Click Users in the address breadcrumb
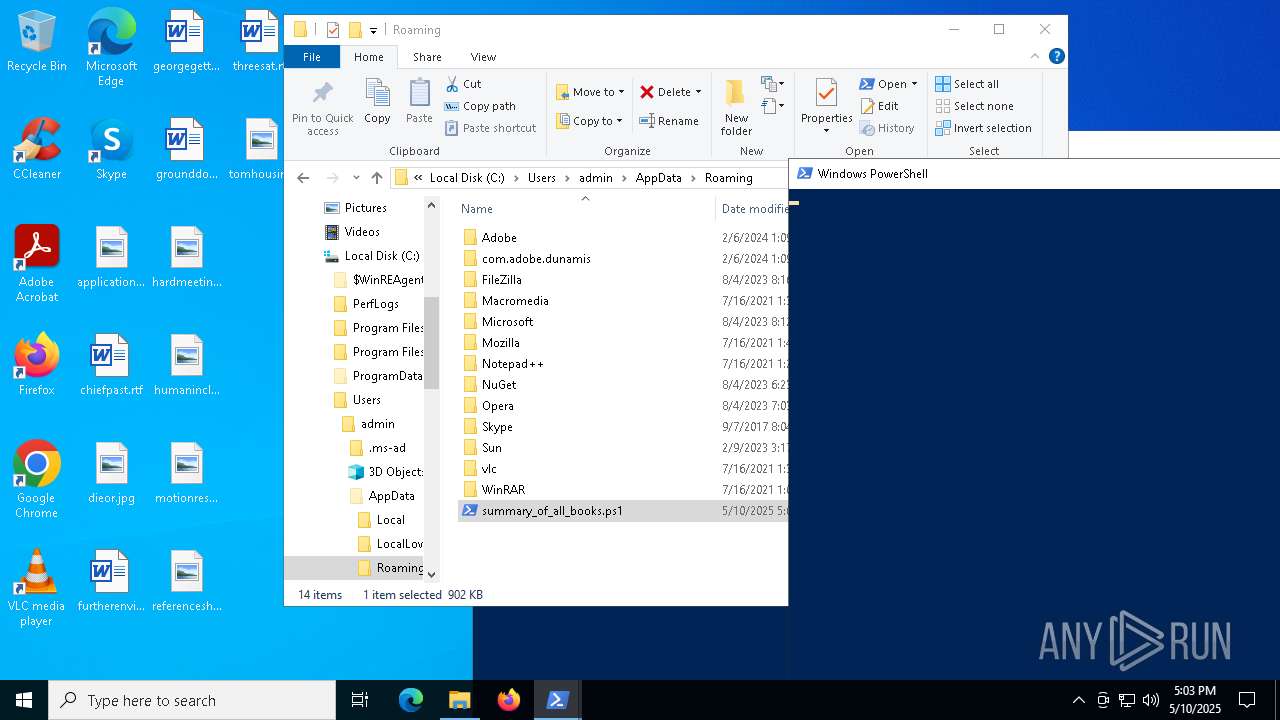Viewport: 1280px width, 720px height. pos(542,178)
